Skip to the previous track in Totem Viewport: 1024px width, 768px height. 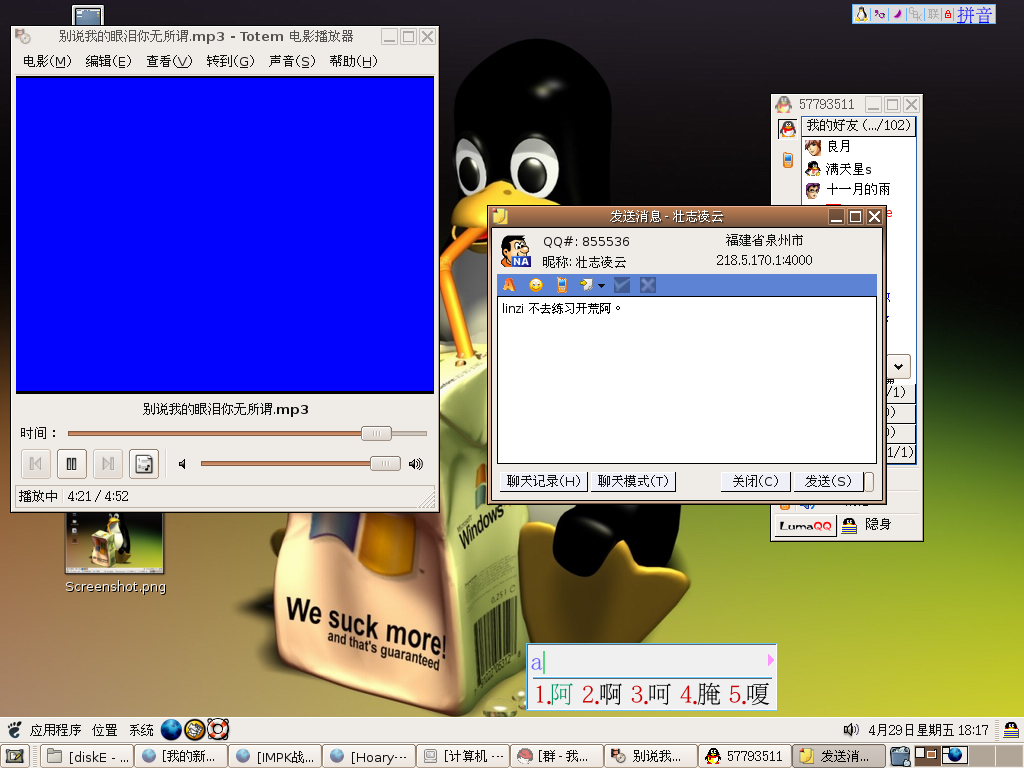[35, 464]
